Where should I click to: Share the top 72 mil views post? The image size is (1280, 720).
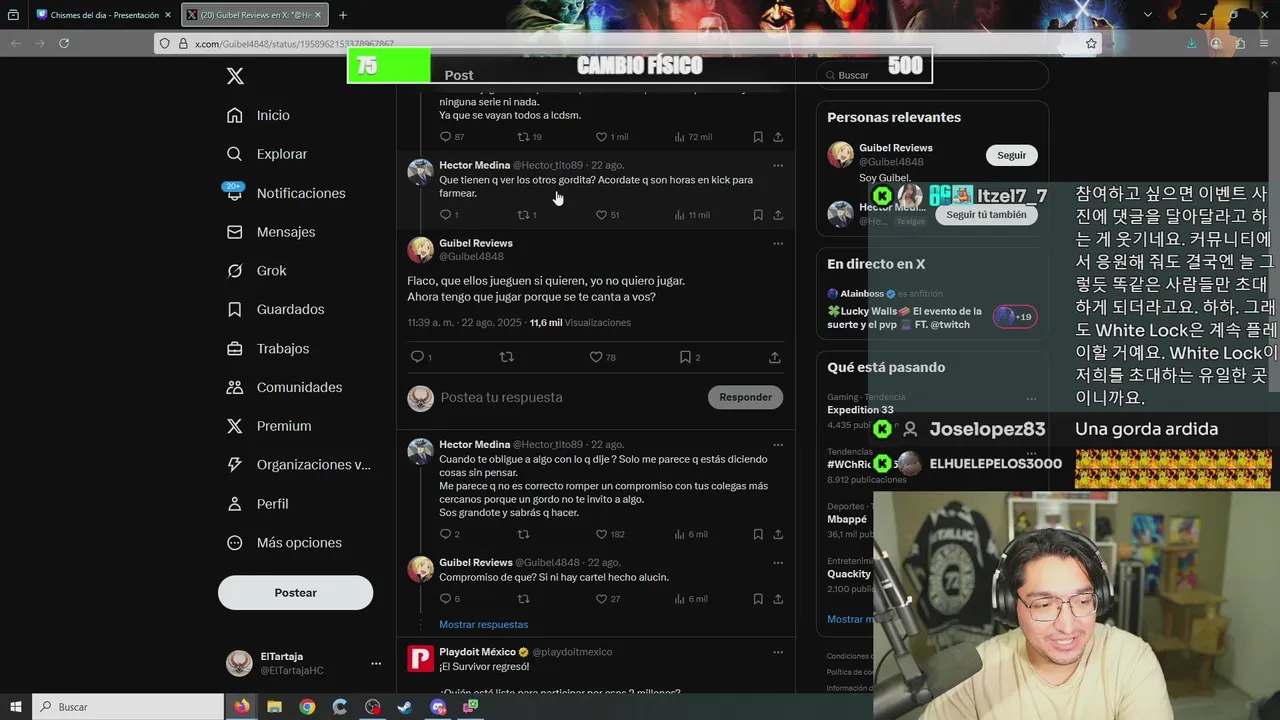point(778,137)
